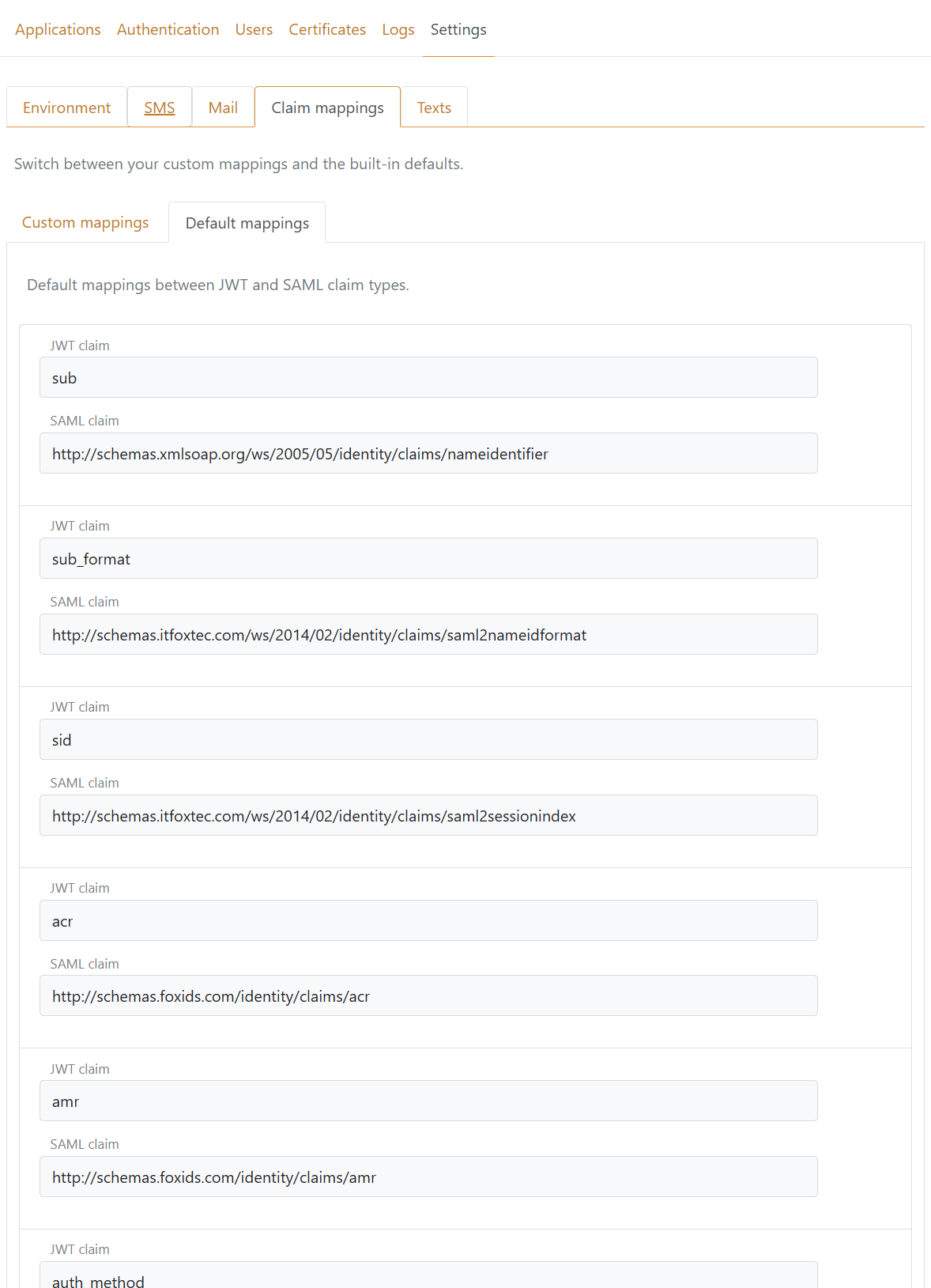
Task: Open the Mail settings tab
Action: tap(223, 108)
